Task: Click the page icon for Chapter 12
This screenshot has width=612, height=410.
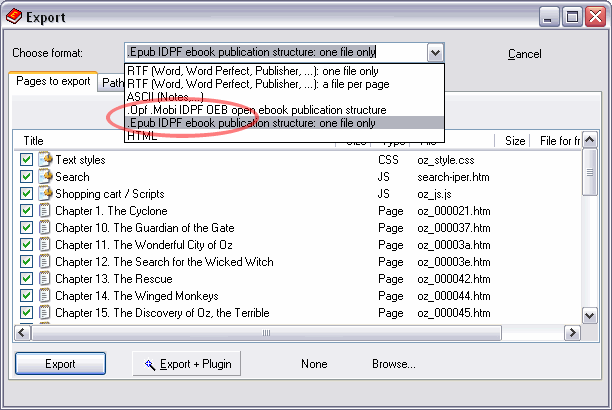Action: 45,262
